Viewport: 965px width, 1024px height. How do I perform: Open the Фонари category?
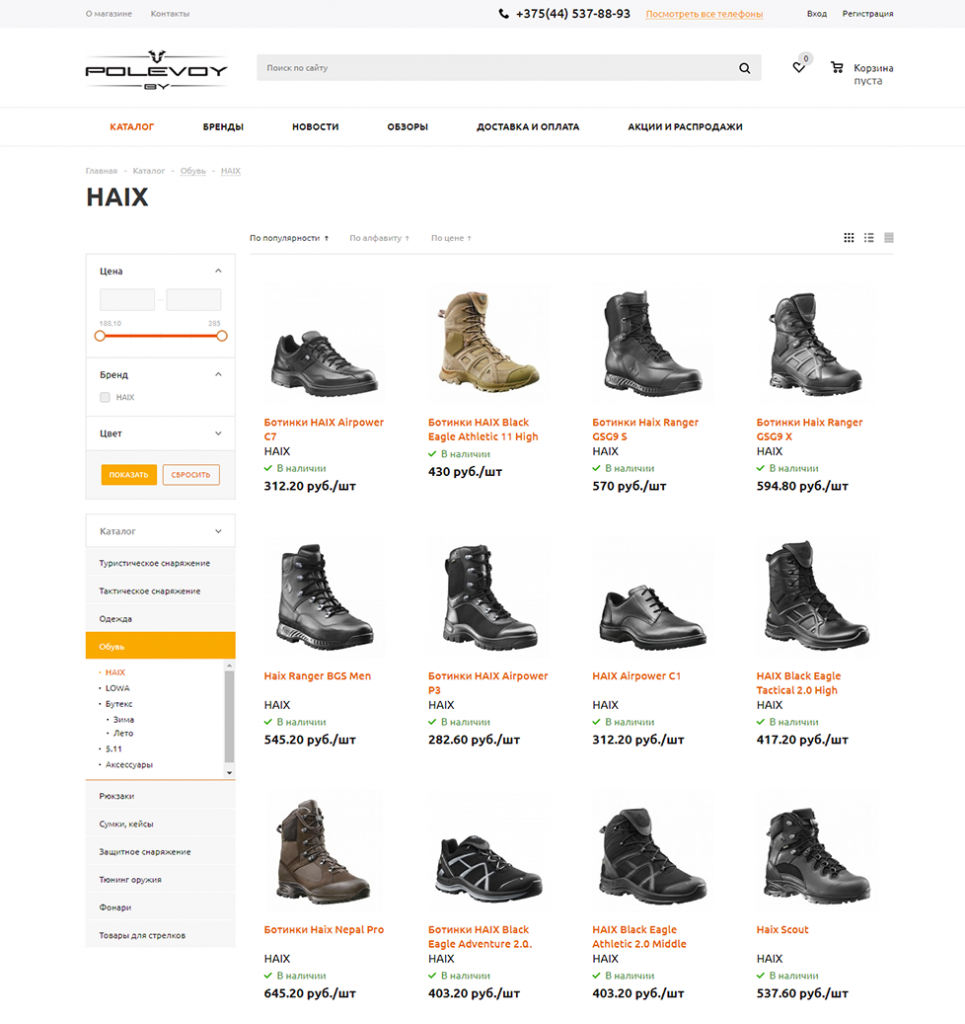click(x=160, y=907)
